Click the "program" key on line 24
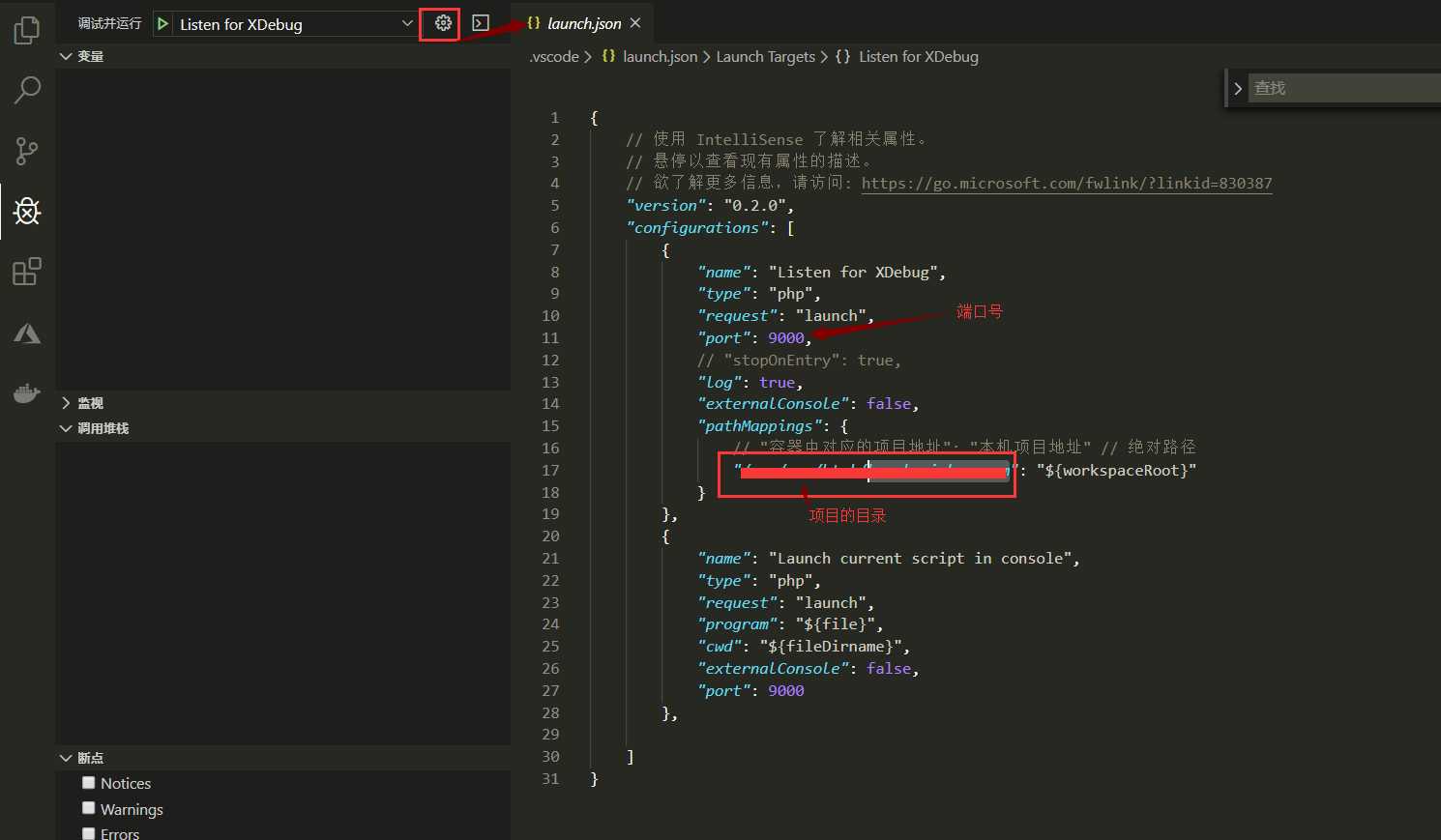 coord(737,624)
